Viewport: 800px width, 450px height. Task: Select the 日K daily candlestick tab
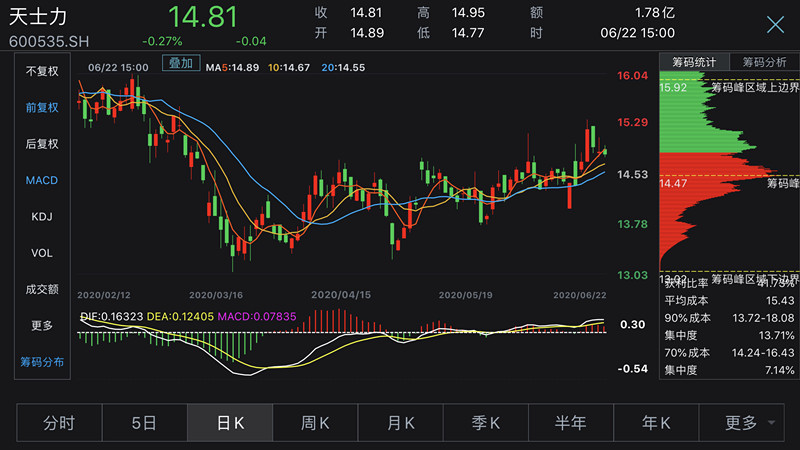pos(230,422)
